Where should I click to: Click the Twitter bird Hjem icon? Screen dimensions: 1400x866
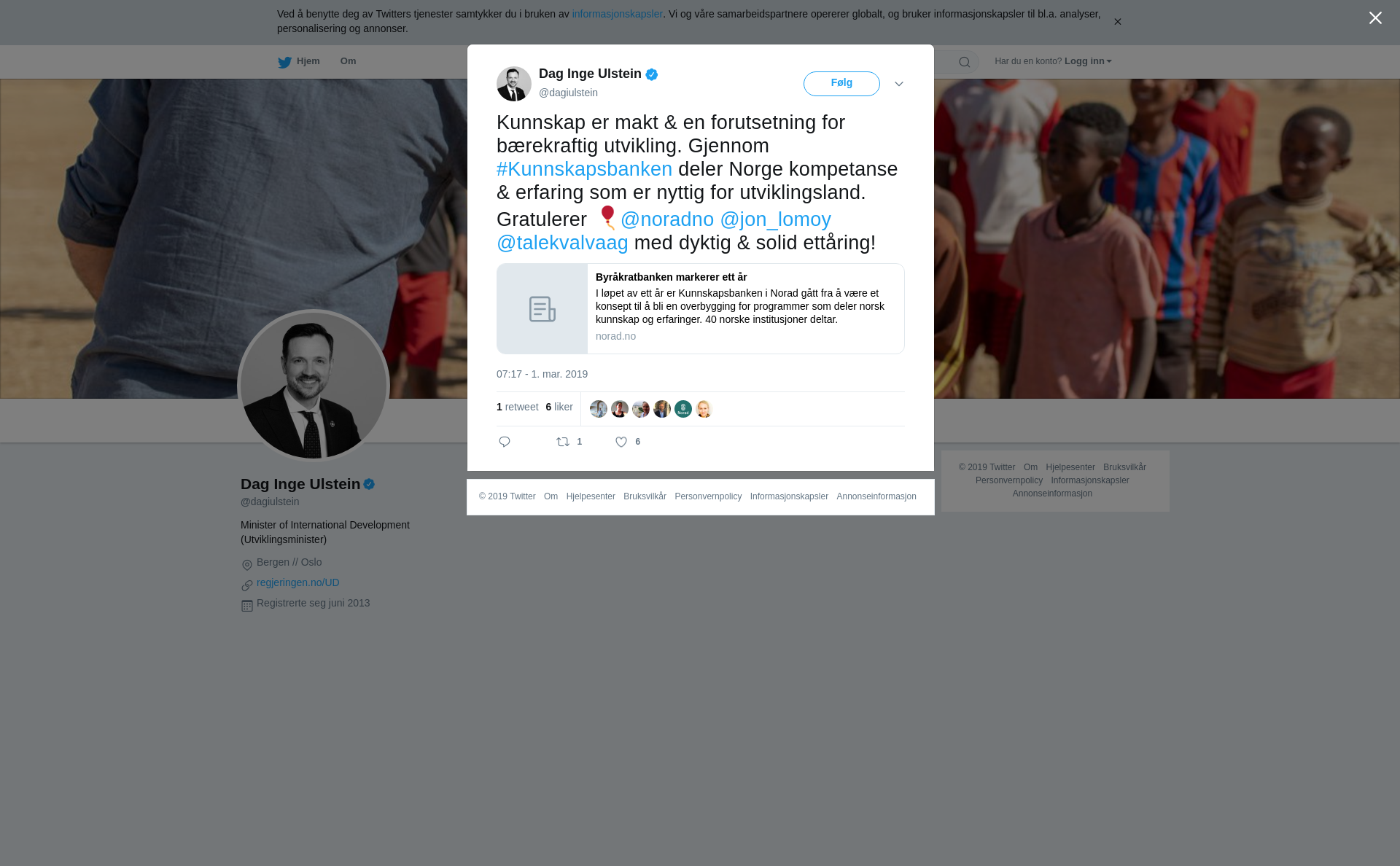pos(284,62)
